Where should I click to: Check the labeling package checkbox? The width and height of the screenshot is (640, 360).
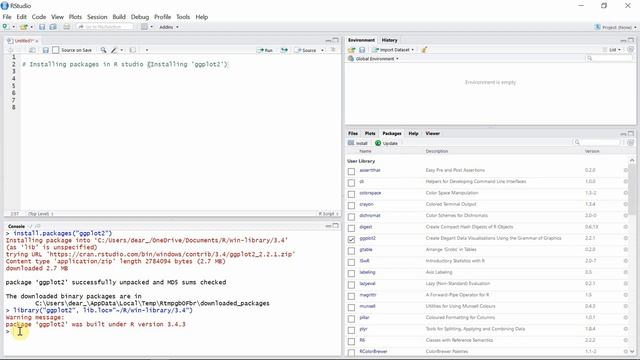pos(351,273)
